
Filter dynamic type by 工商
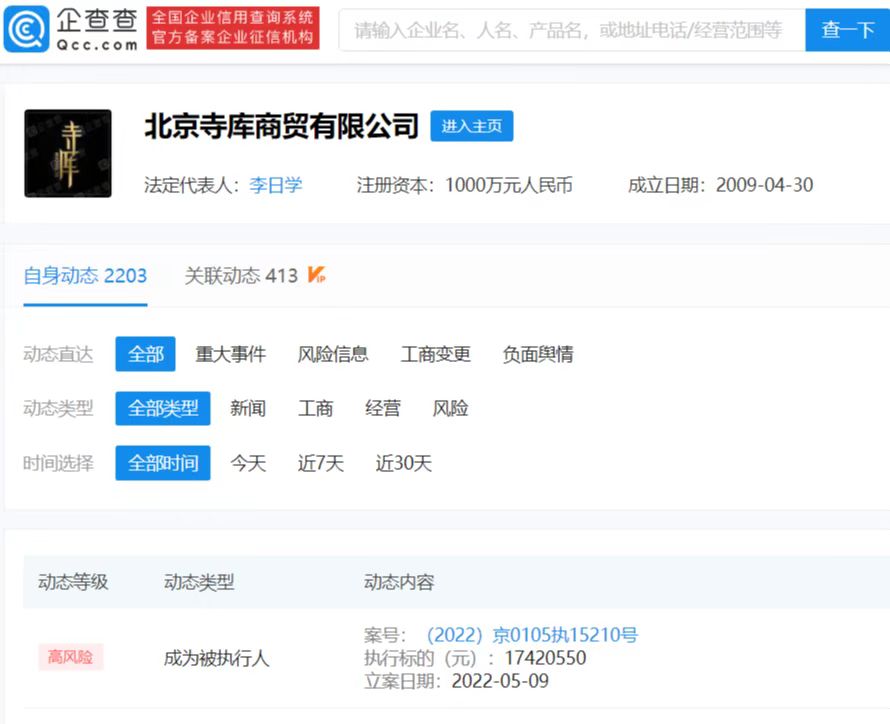tap(316, 409)
